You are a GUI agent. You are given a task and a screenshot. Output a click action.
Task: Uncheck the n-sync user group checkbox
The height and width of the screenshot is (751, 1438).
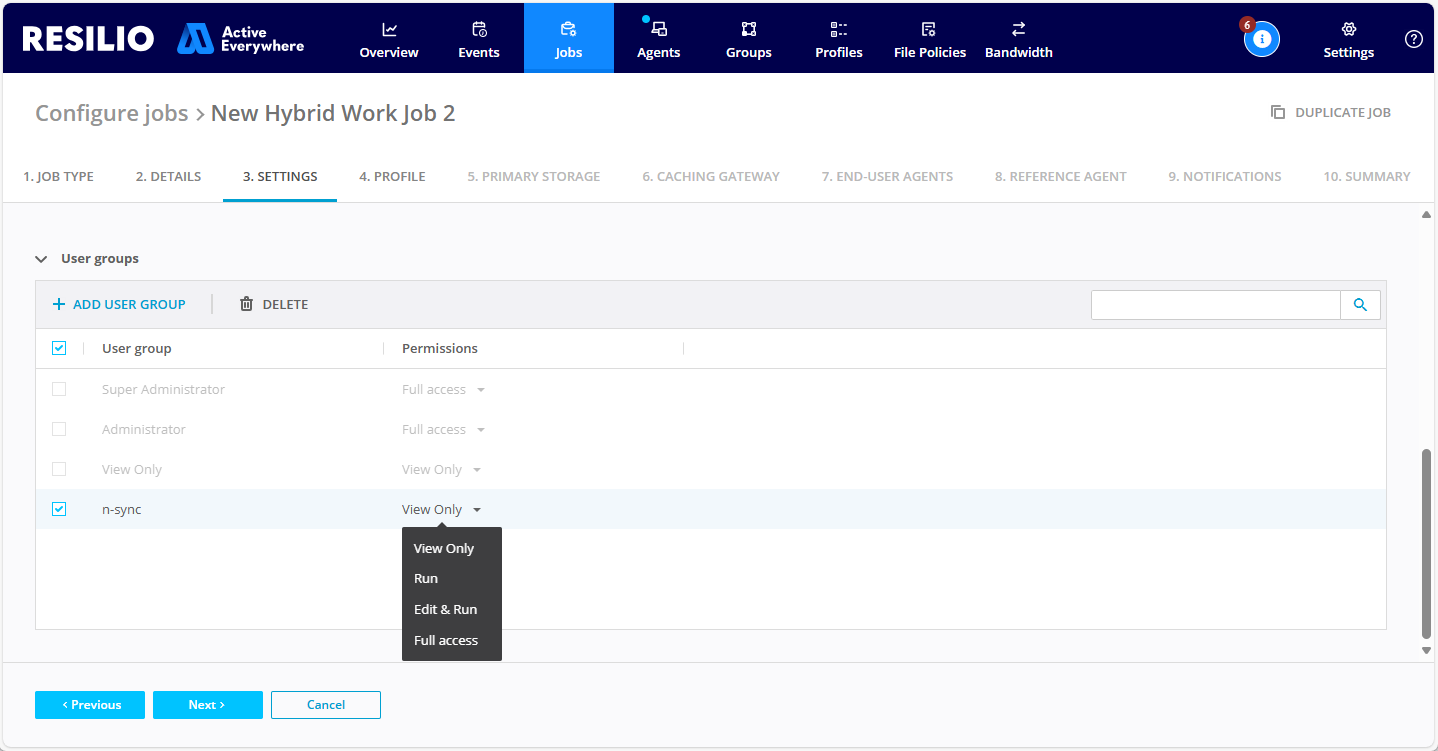[59, 509]
